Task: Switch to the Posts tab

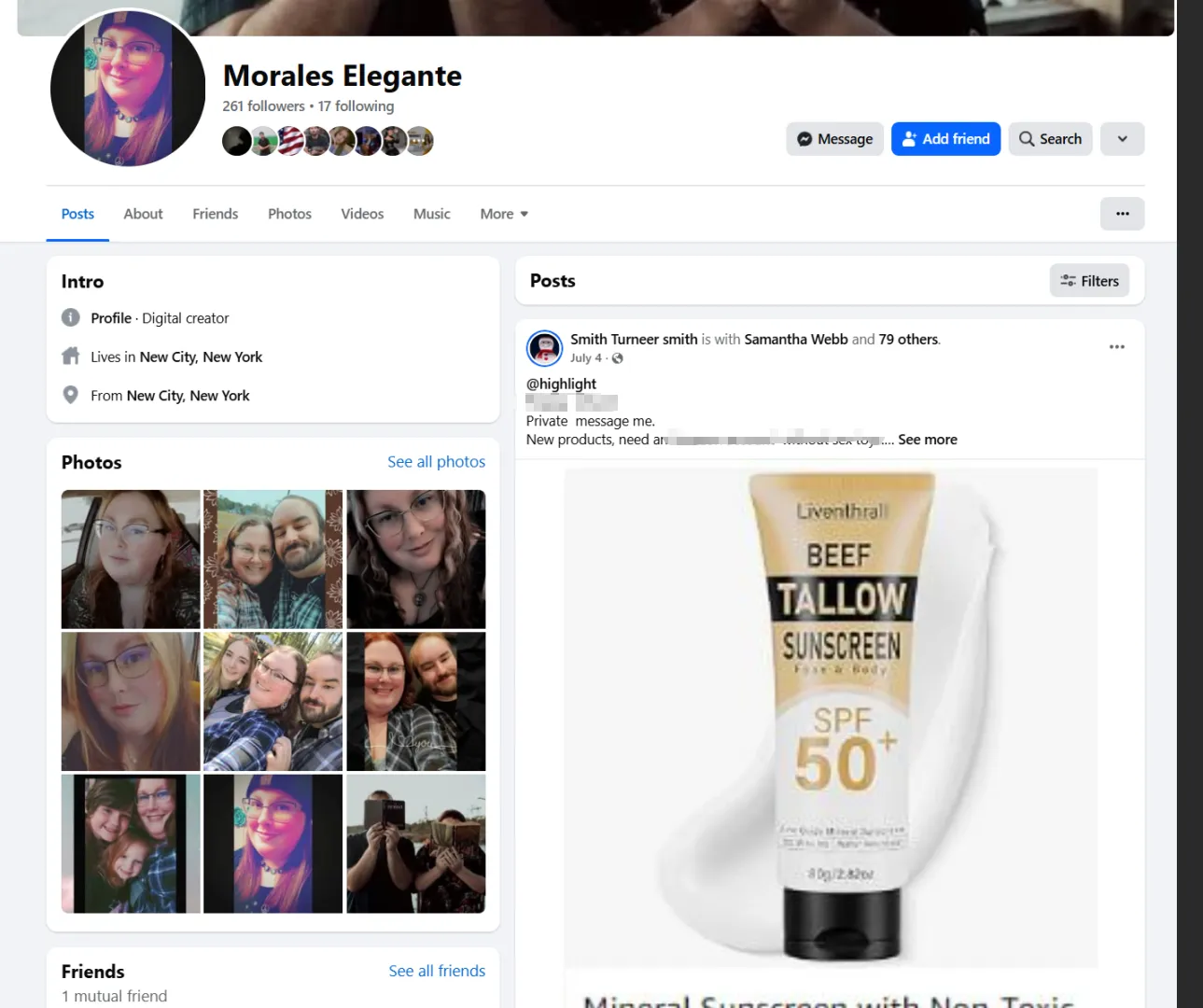Action: 77,214
